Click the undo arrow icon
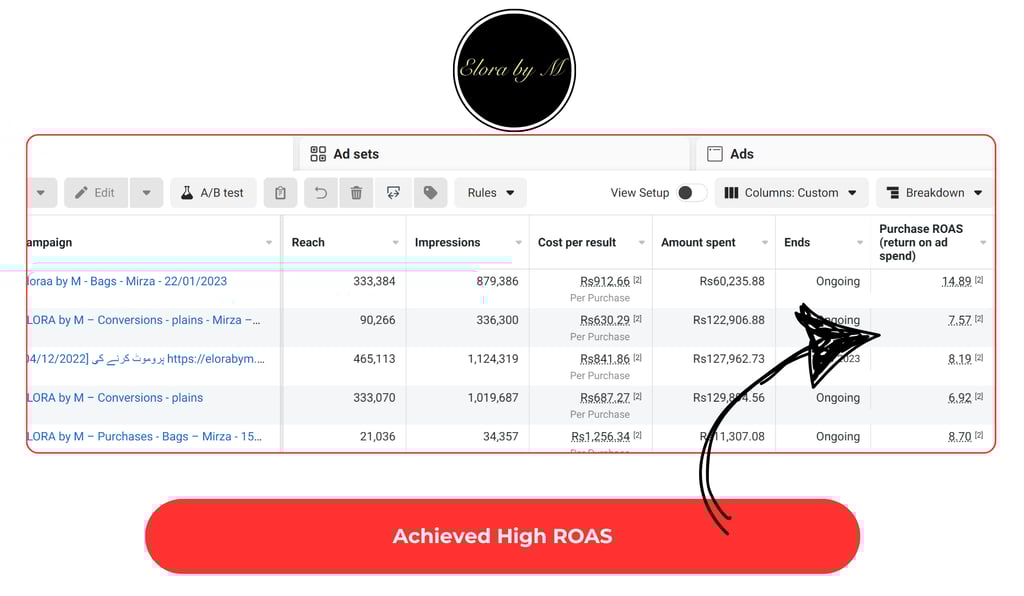1024x596 pixels. point(321,193)
